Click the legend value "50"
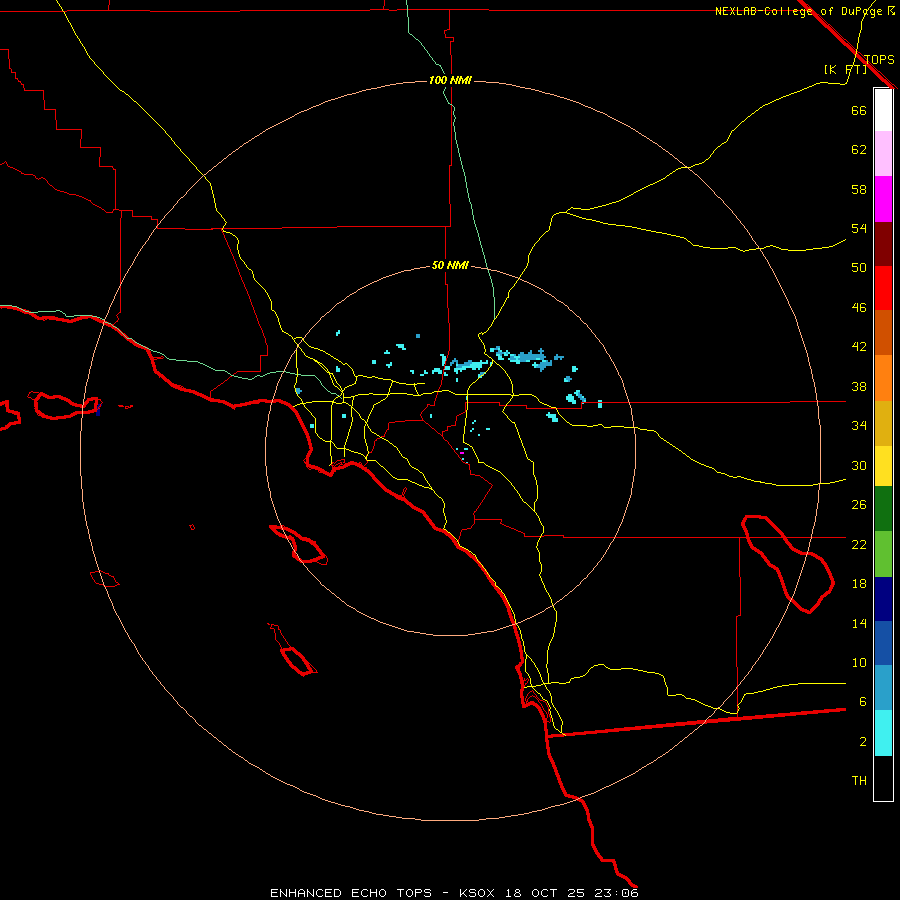900x900 pixels. (859, 267)
